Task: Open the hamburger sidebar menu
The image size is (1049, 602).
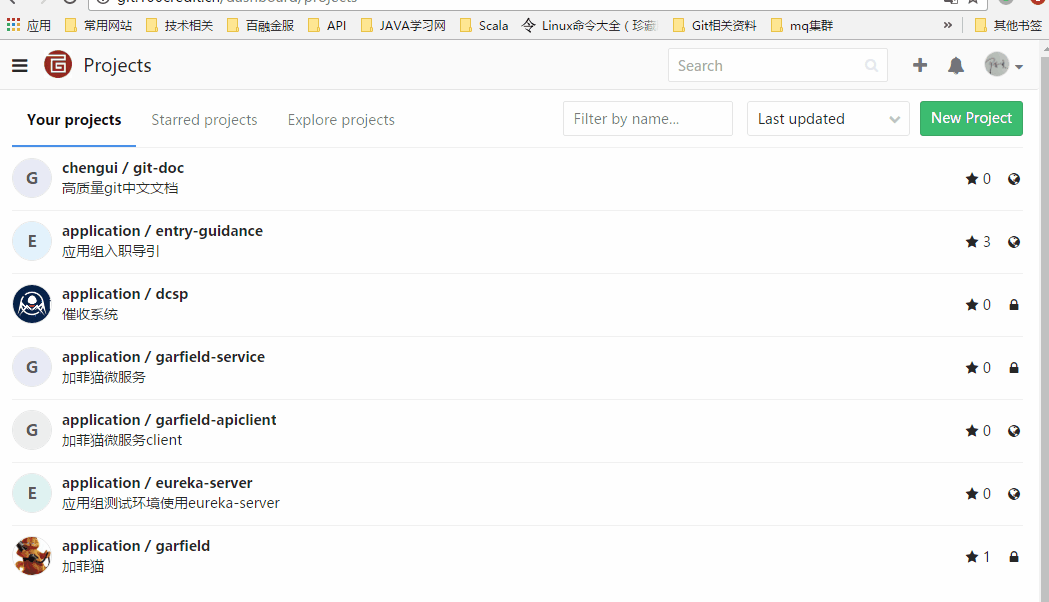Action: click(x=19, y=66)
